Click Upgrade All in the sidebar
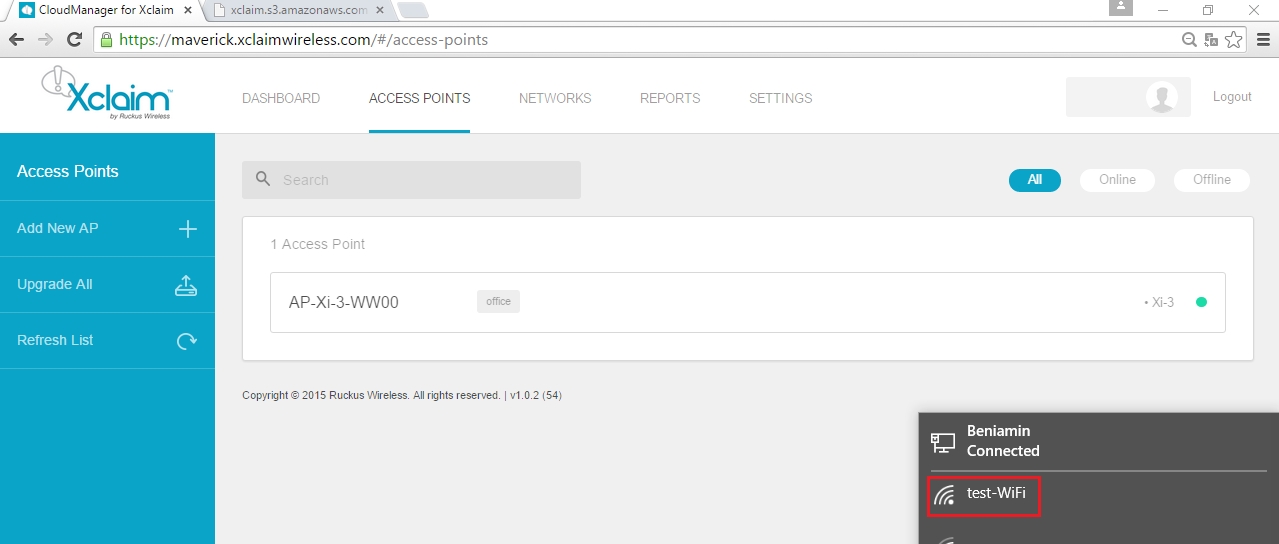Screen dimensions: 1279x544 pyautogui.click(x=107, y=285)
